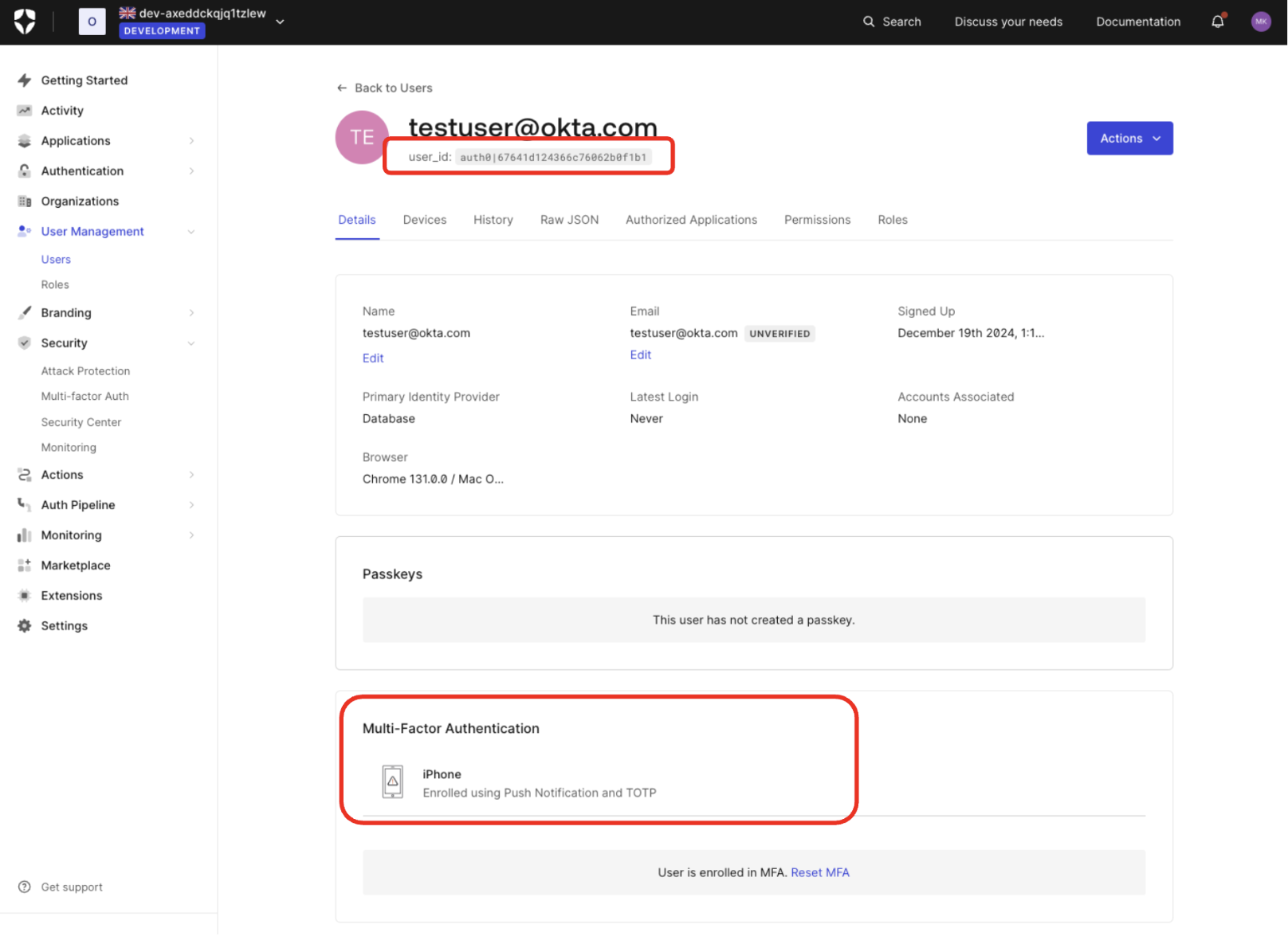Image resolution: width=1288 pixels, height=940 pixels.
Task: Click the UNVERIFIED email badge
Action: (x=779, y=334)
